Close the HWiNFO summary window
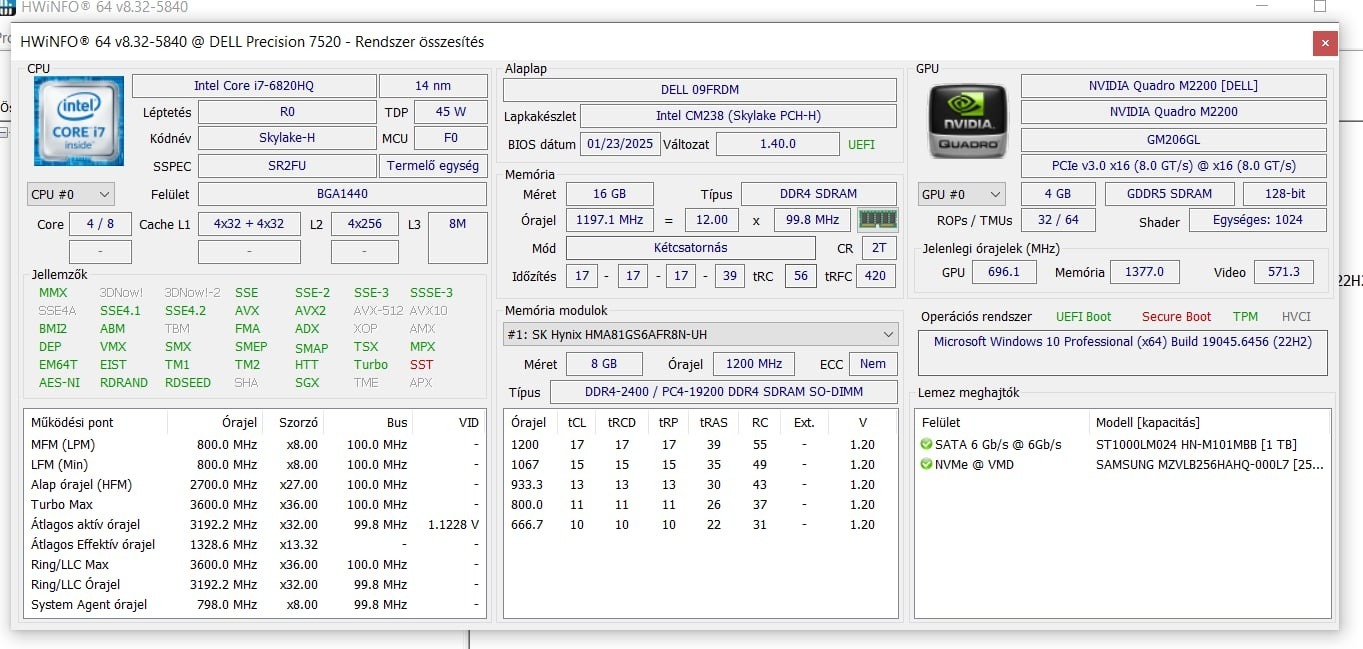The height and width of the screenshot is (649, 1363). (x=1325, y=43)
